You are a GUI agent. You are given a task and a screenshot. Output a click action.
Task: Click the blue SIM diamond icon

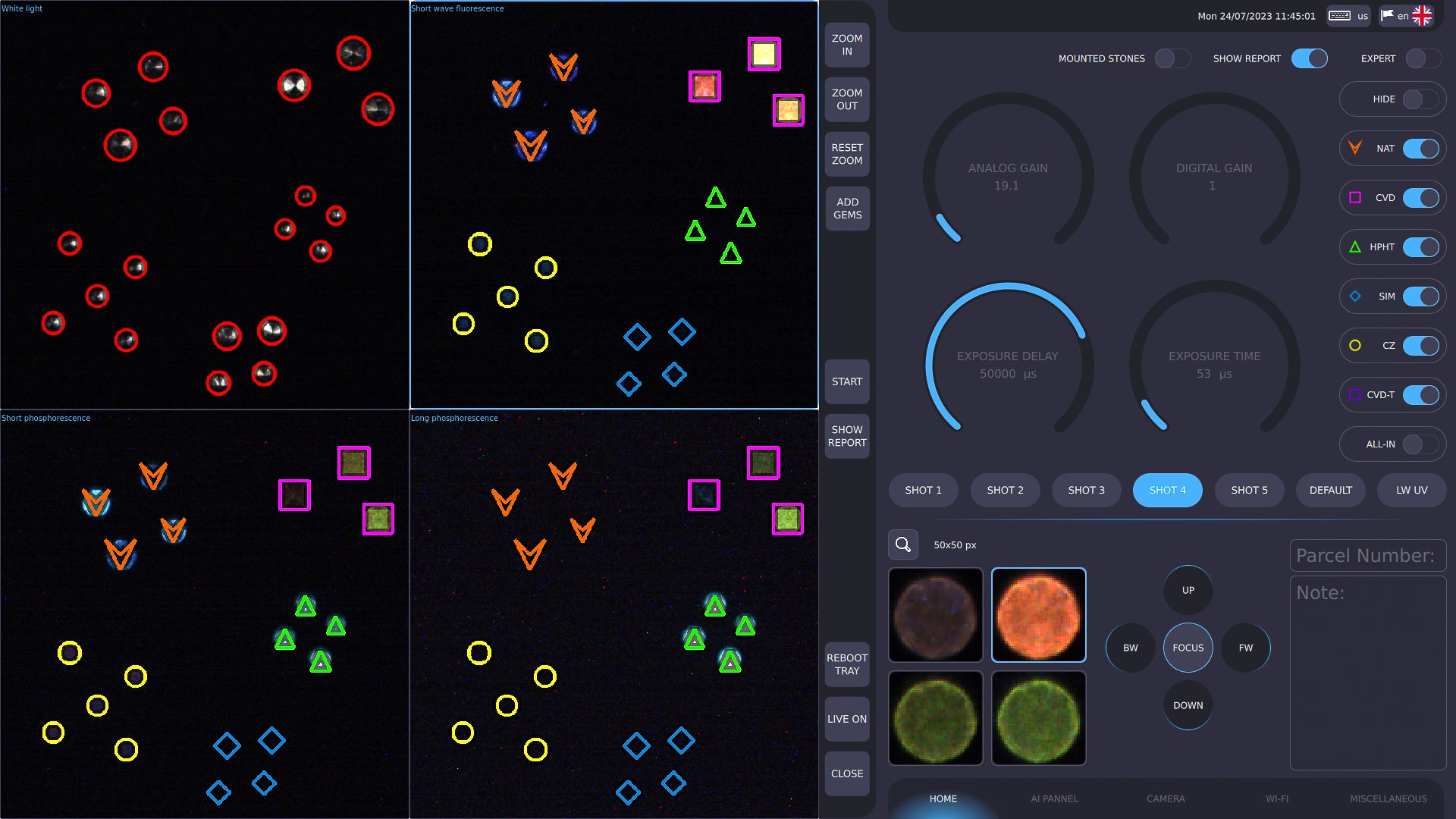coord(1355,296)
